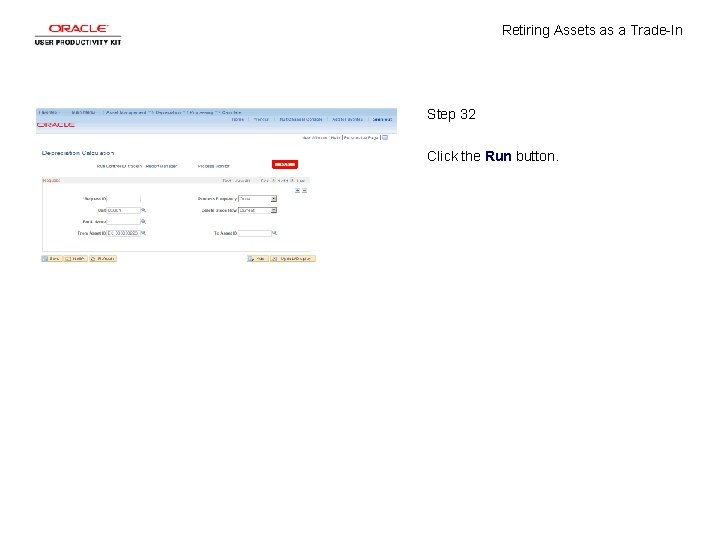Open lookup for From Asset ID
The height and width of the screenshot is (540, 720).
pos(143,233)
